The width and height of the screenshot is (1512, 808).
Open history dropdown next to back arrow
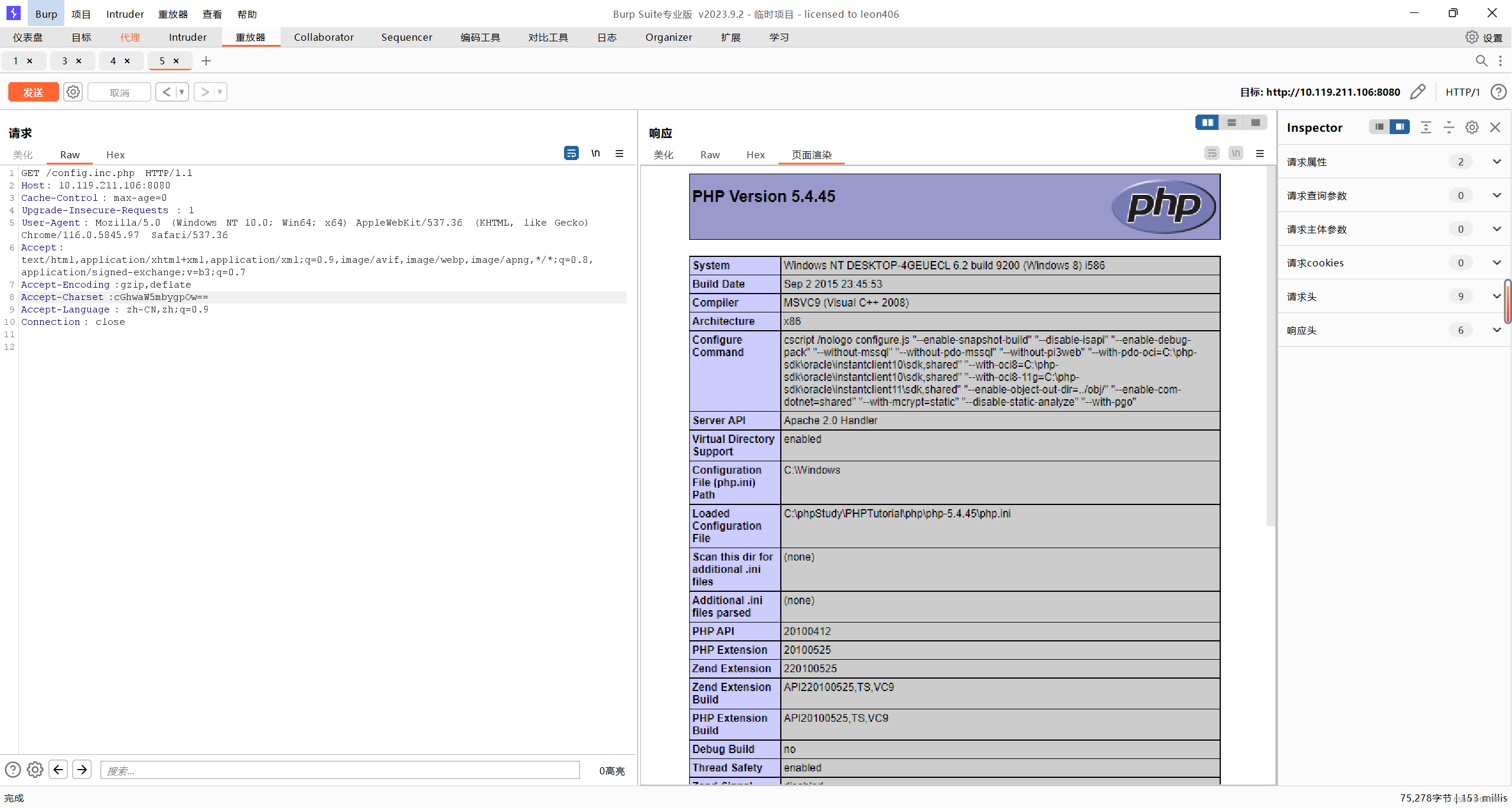[182, 92]
